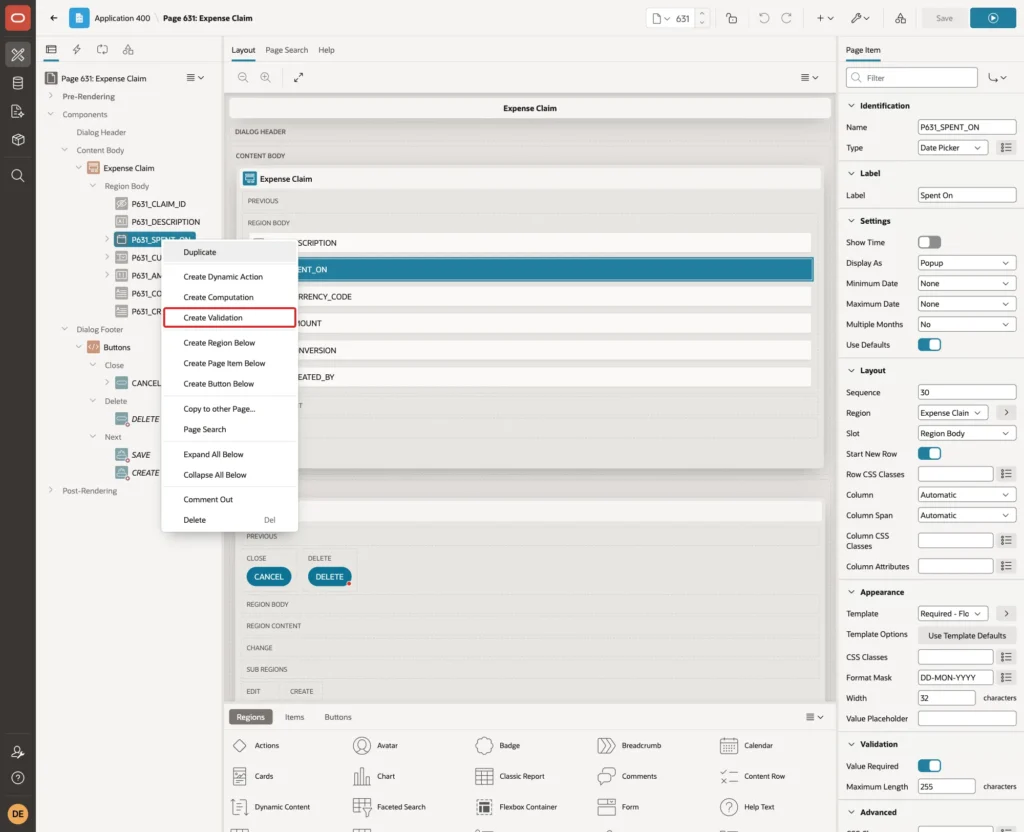Expand the layout to full screen

(298, 78)
